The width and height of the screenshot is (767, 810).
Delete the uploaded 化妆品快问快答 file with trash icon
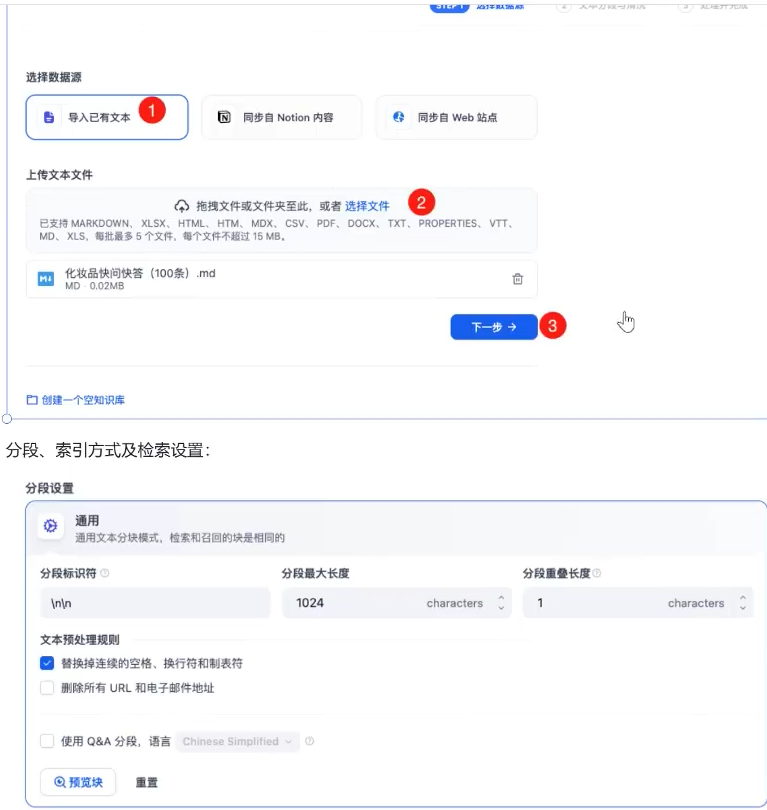[518, 279]
